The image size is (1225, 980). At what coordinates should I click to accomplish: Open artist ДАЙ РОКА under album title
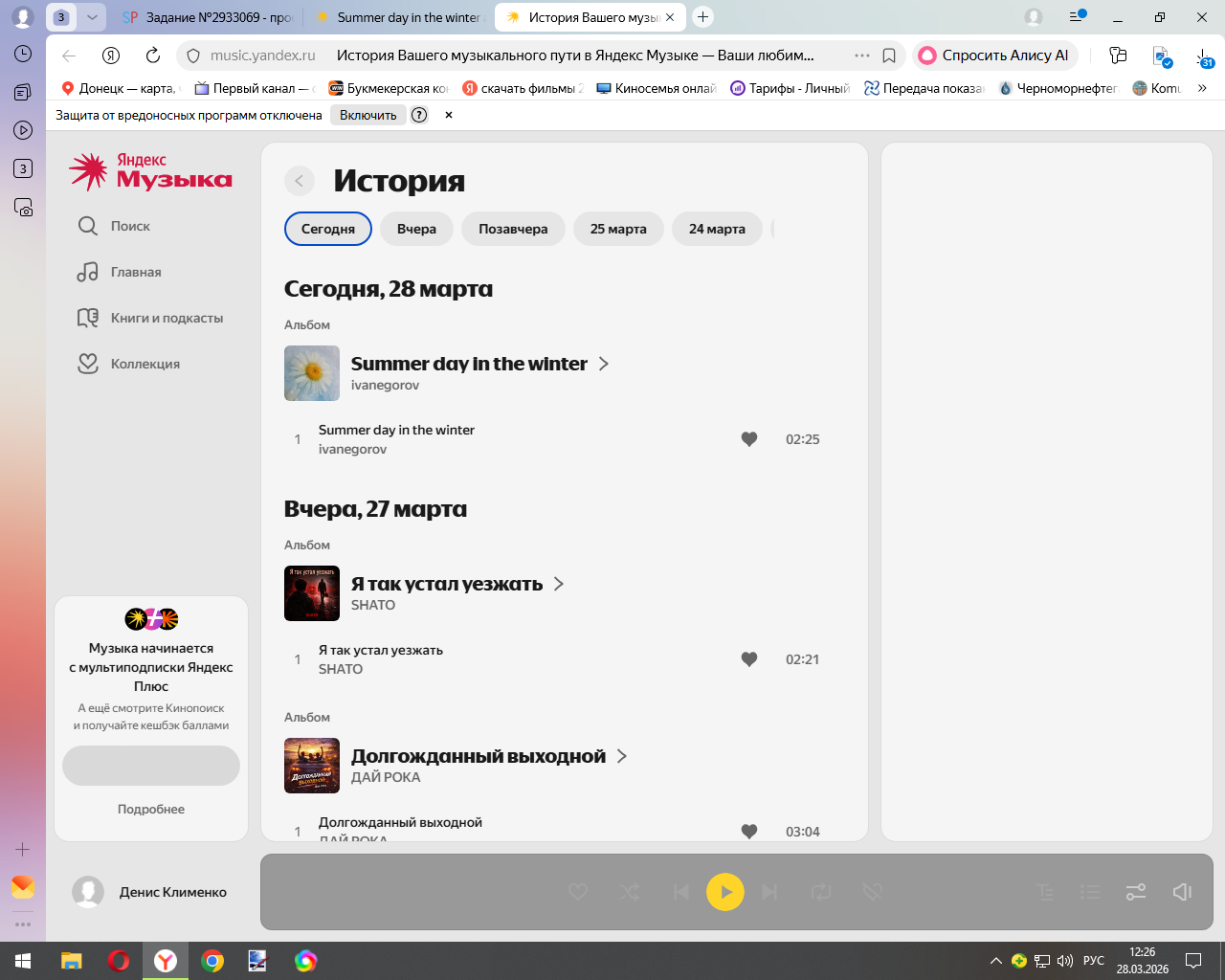(386, 777)
